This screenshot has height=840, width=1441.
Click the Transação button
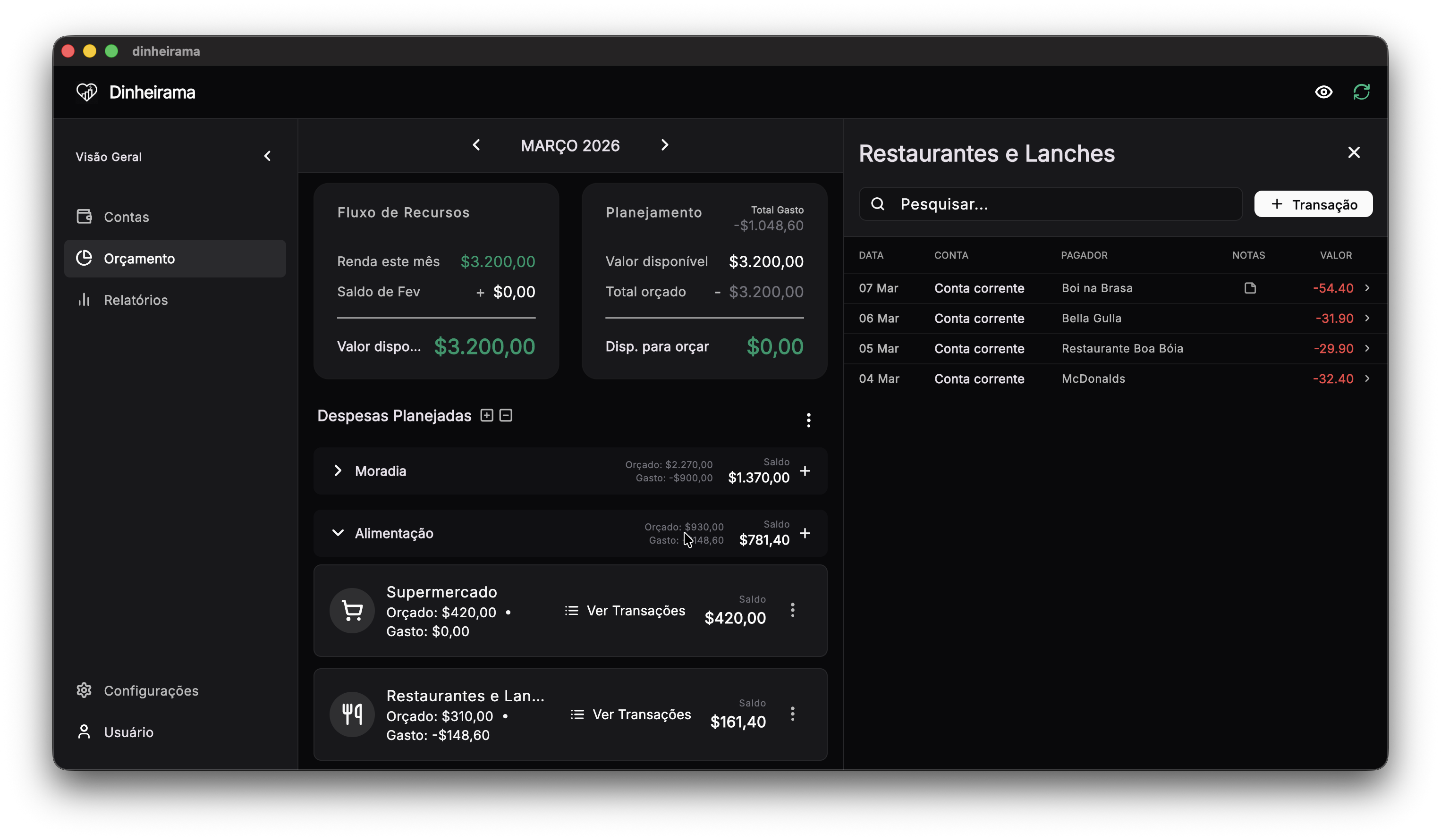(1313, 204)
